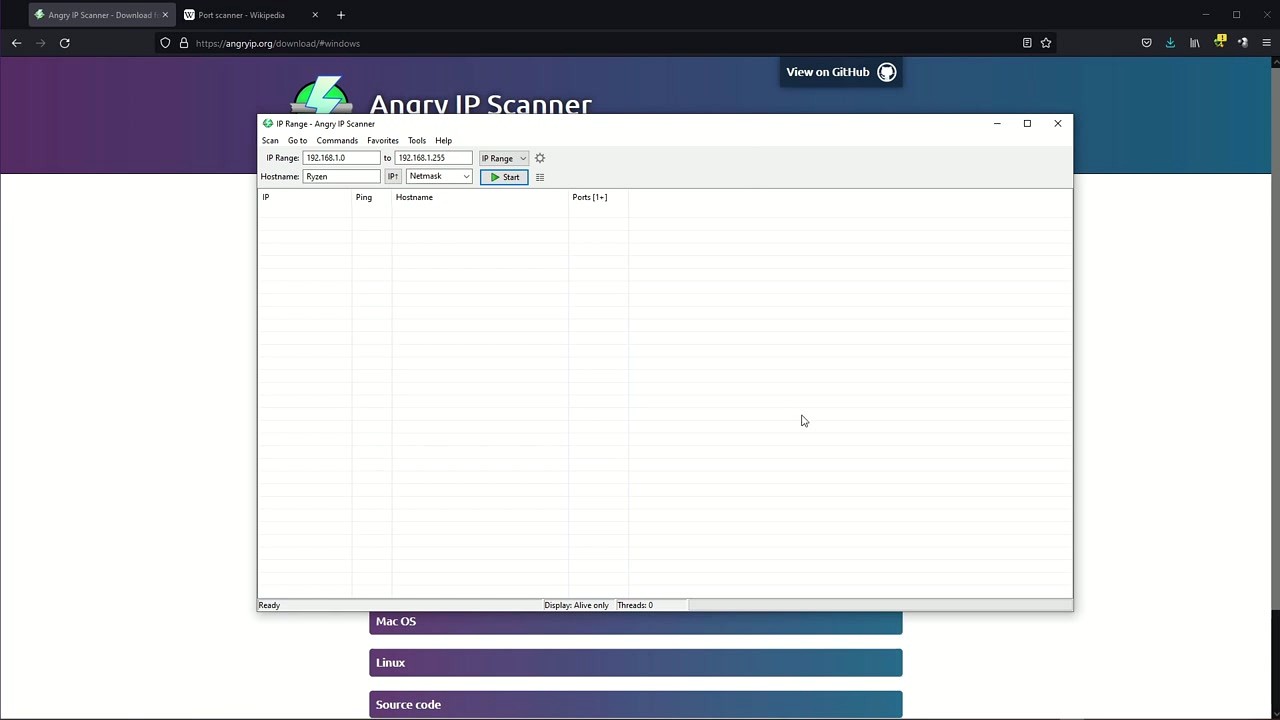Click the Angry IP Scanner window icon
Image resolution: width=1280 pixels, height=720 pixels.
(x=268, y=123)
